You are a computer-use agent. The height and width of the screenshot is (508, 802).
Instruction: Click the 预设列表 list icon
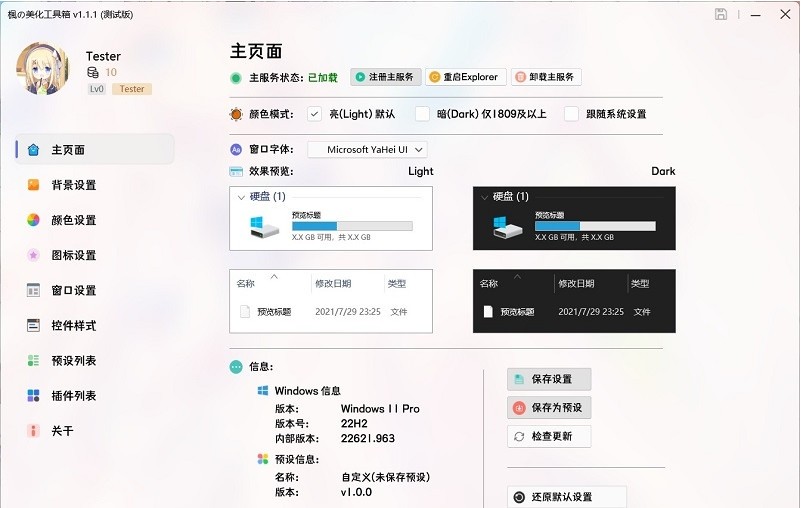33,360
